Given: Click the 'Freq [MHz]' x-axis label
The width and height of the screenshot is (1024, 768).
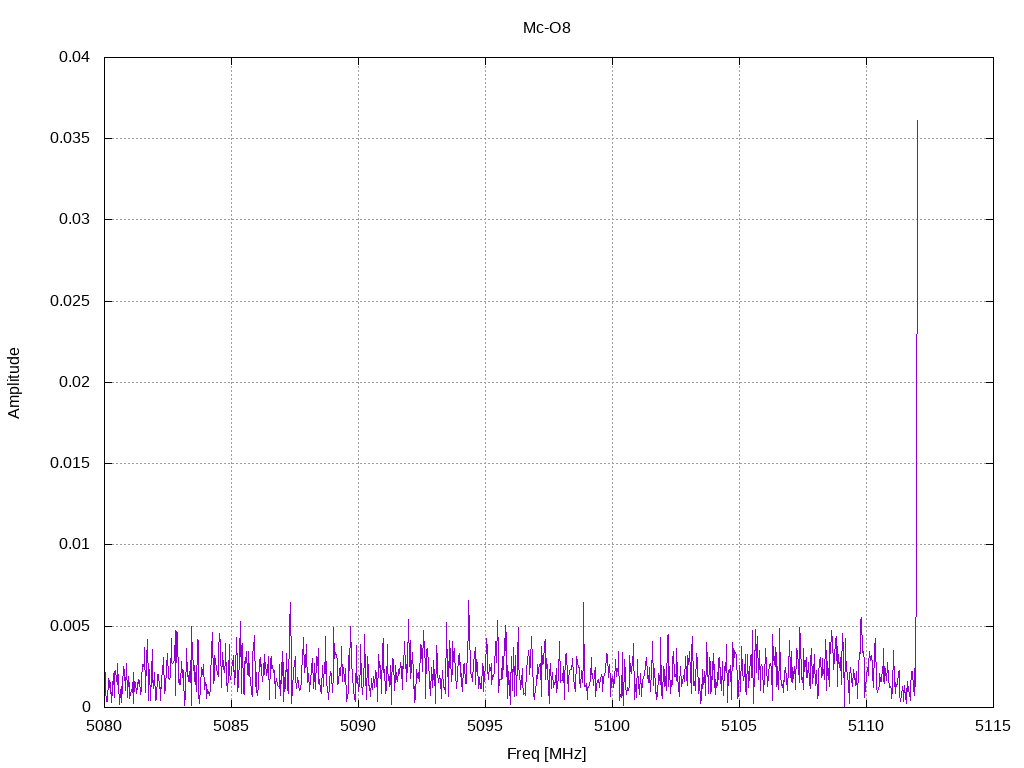Looking at the screenshot, I should [547, 753].
